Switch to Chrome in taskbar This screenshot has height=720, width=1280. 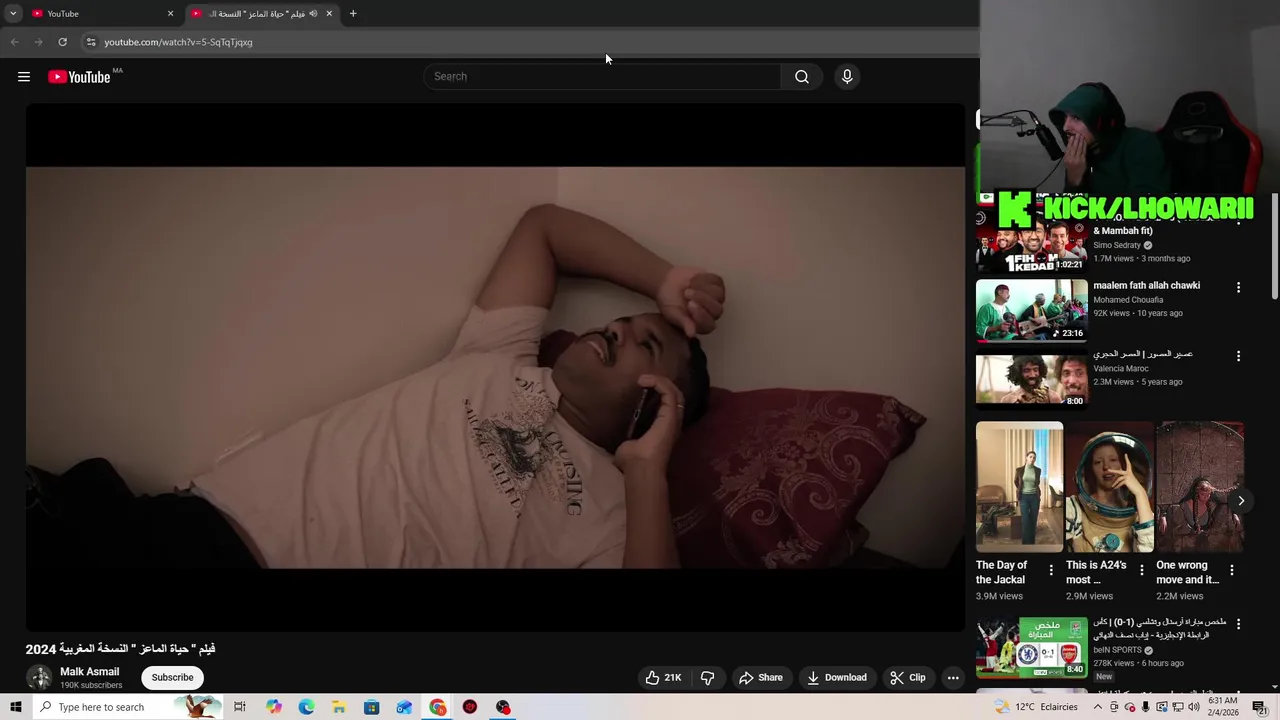[x=438, y=707]
